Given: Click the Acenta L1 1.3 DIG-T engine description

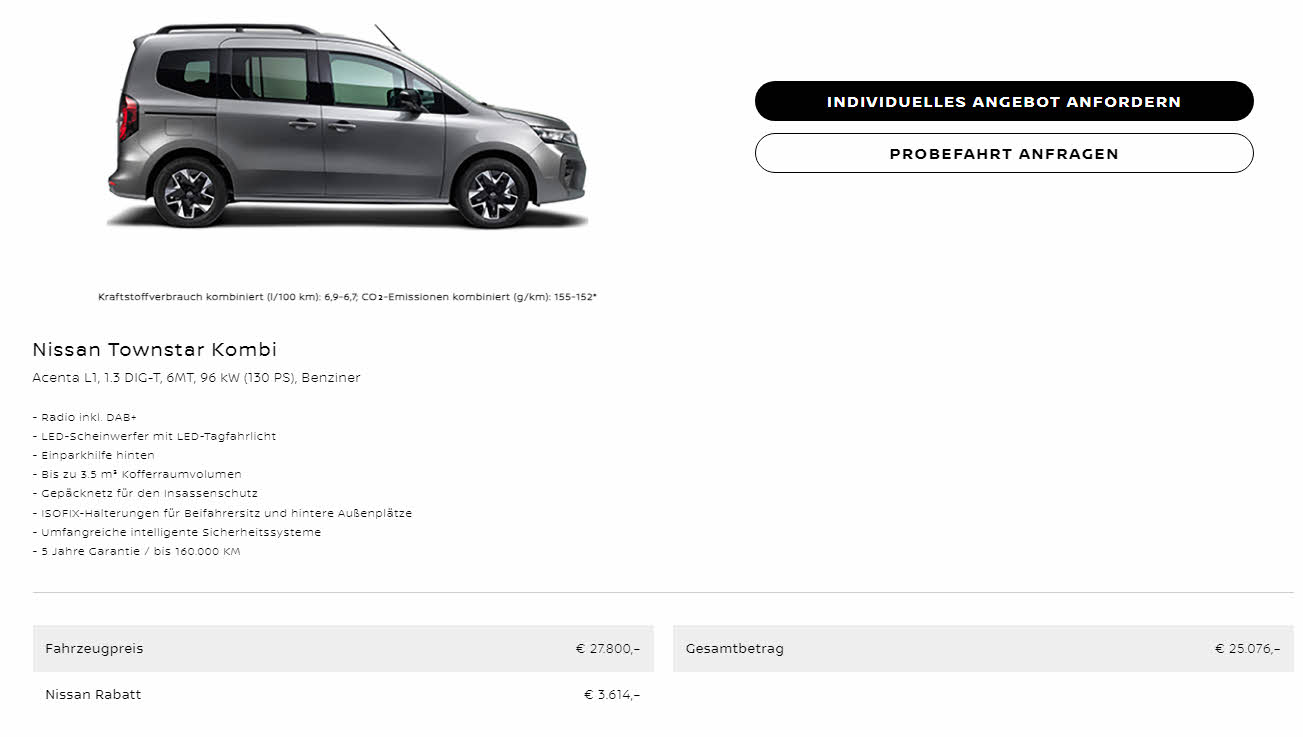Looking at the screenshot, I should [196, 377].
